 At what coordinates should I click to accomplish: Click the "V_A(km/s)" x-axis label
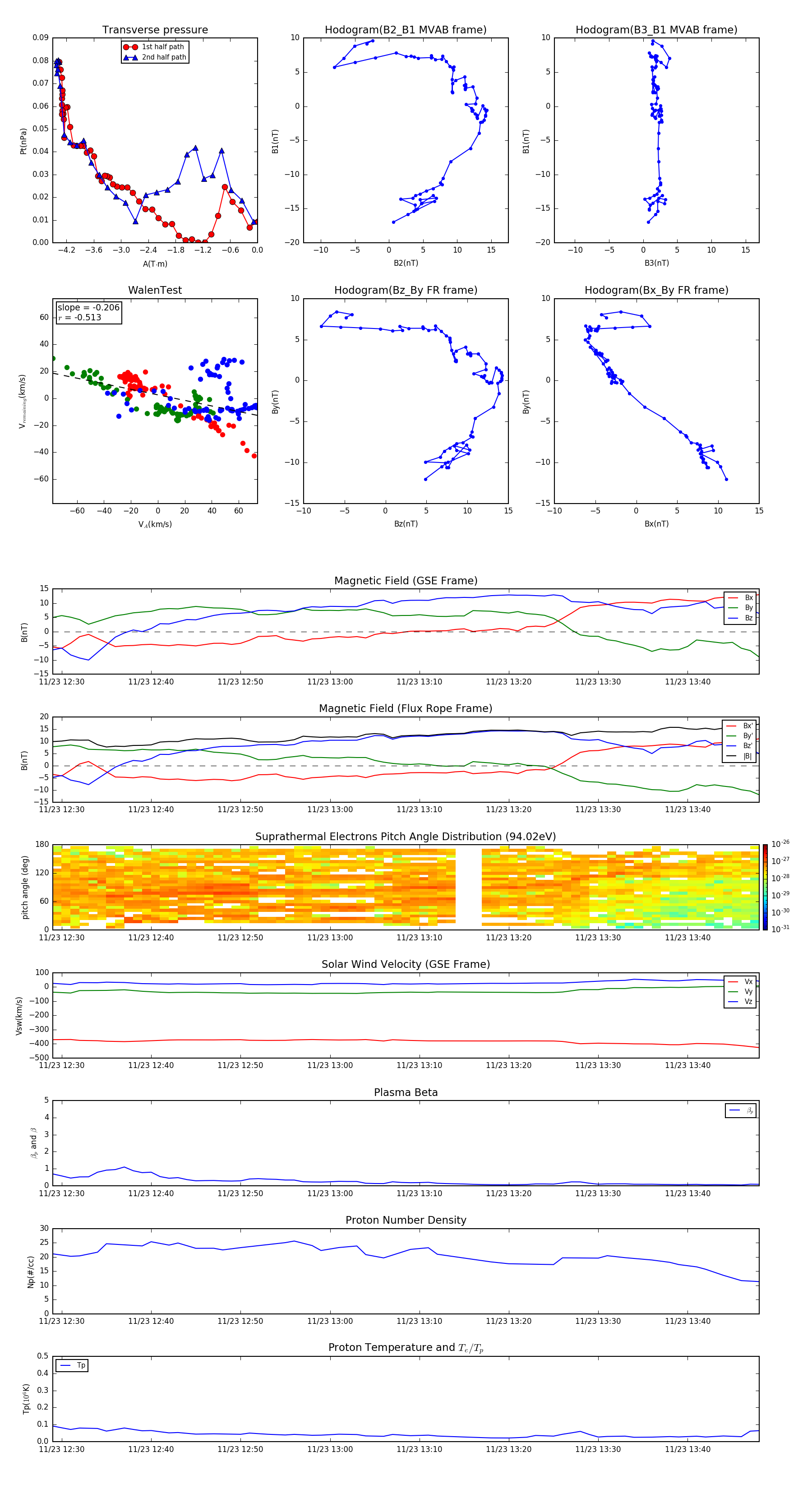click(x=155, y=524)
